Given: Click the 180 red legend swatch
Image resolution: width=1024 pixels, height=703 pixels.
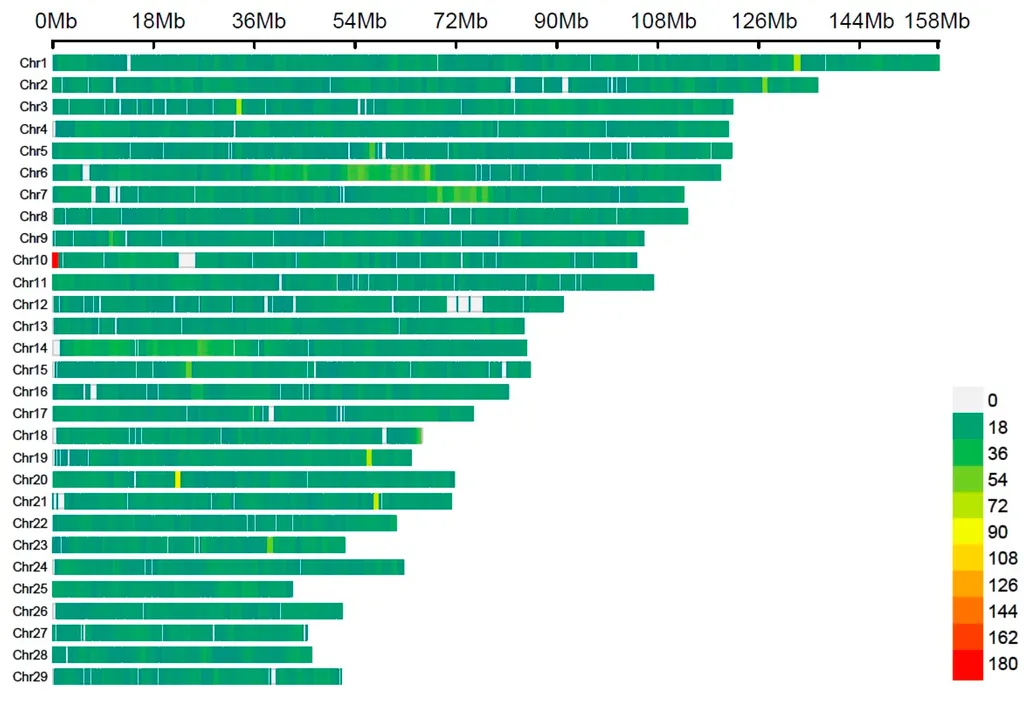Looking at the screenshot, I should click(967, 664).
